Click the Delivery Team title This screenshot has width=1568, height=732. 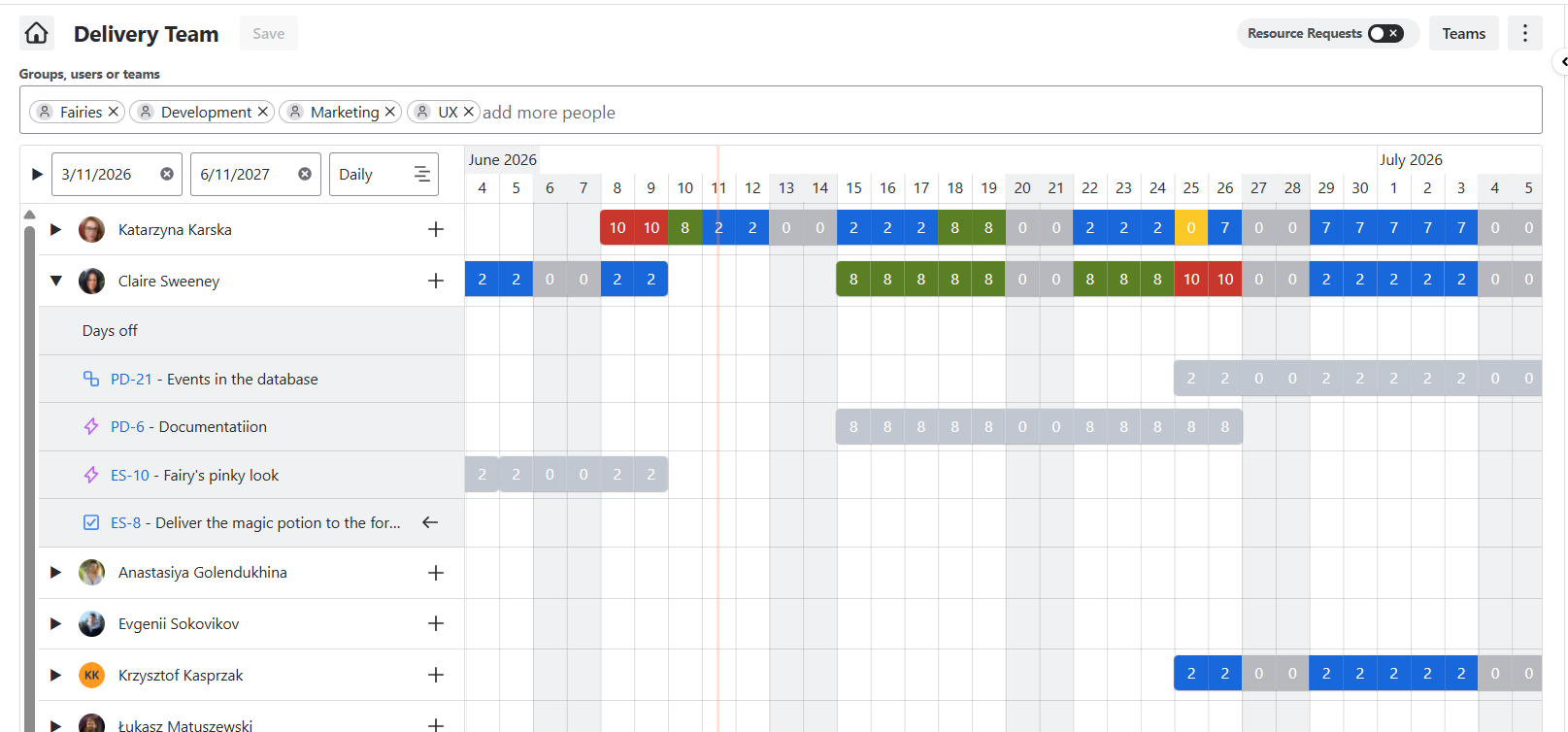coord(147,34)
